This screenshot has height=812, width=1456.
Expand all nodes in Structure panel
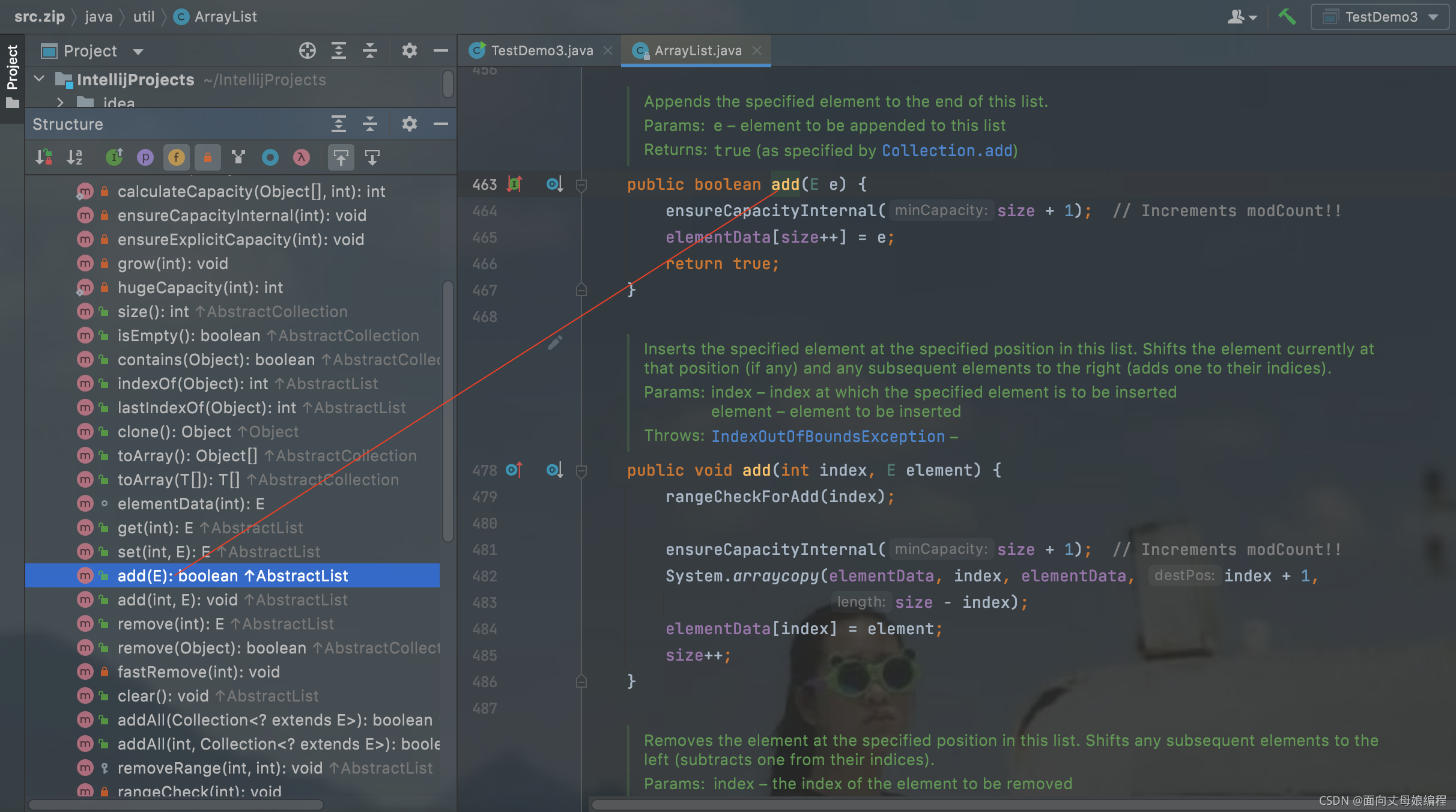pos(339,124)
